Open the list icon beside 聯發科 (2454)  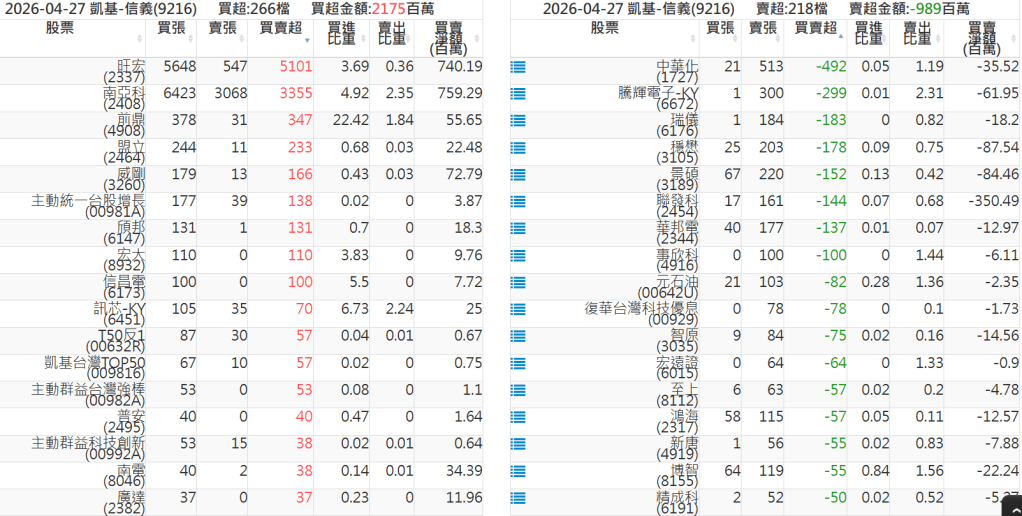coord(518,201)
